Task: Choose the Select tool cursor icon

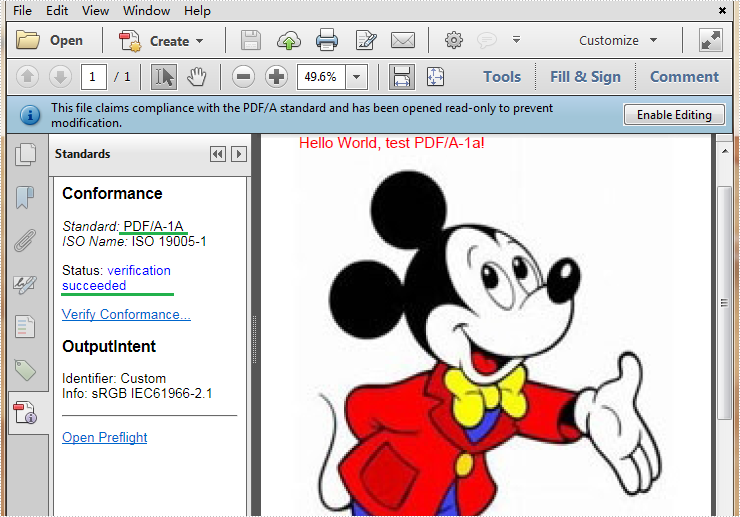Action: coord(163,76)
